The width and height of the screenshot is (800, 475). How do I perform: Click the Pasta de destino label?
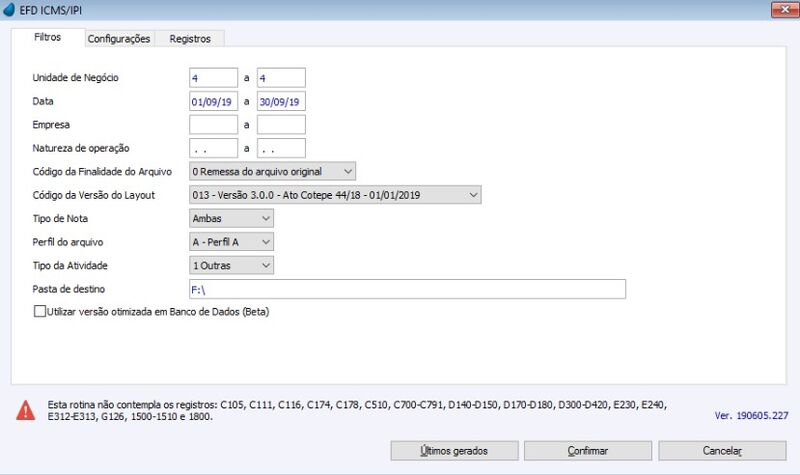coord(69,289)
